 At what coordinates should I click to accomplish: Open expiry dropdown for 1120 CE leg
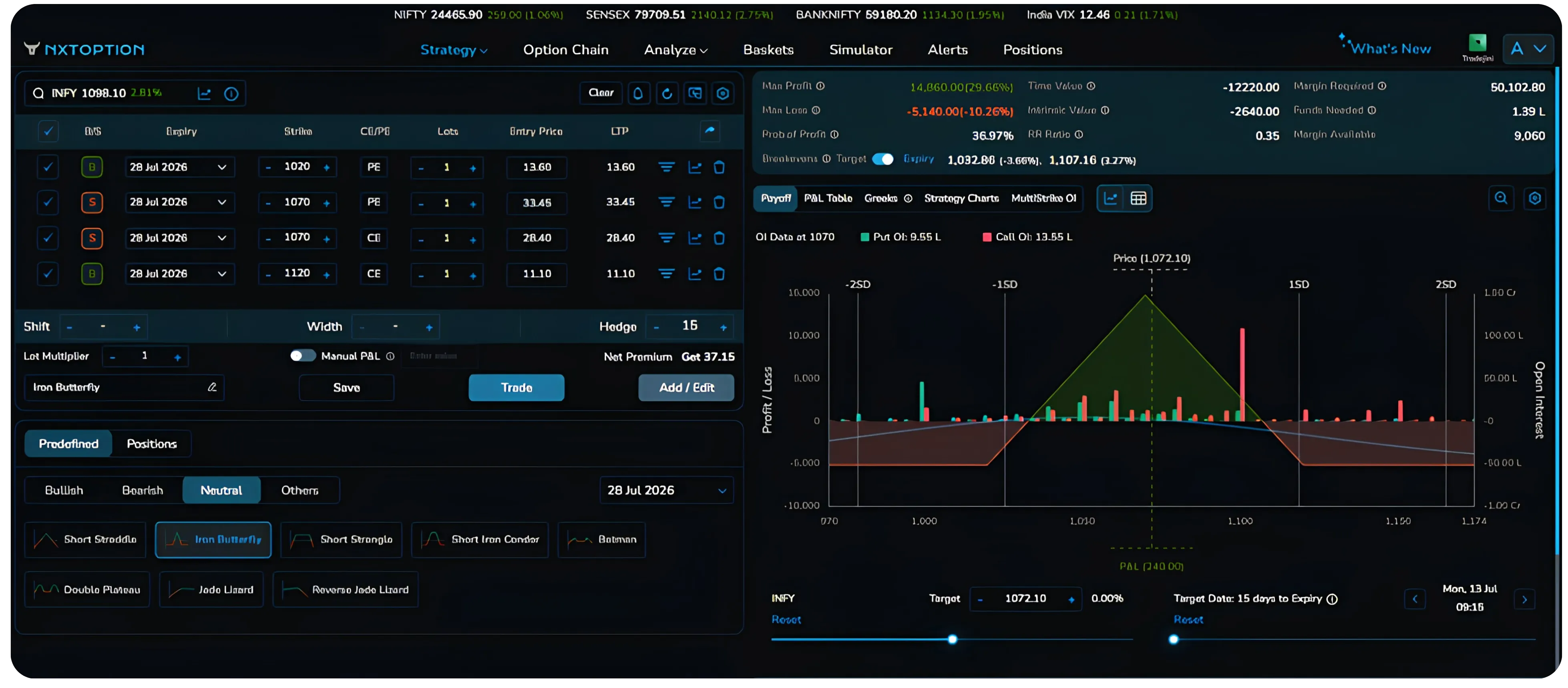[x=179, y=274]
